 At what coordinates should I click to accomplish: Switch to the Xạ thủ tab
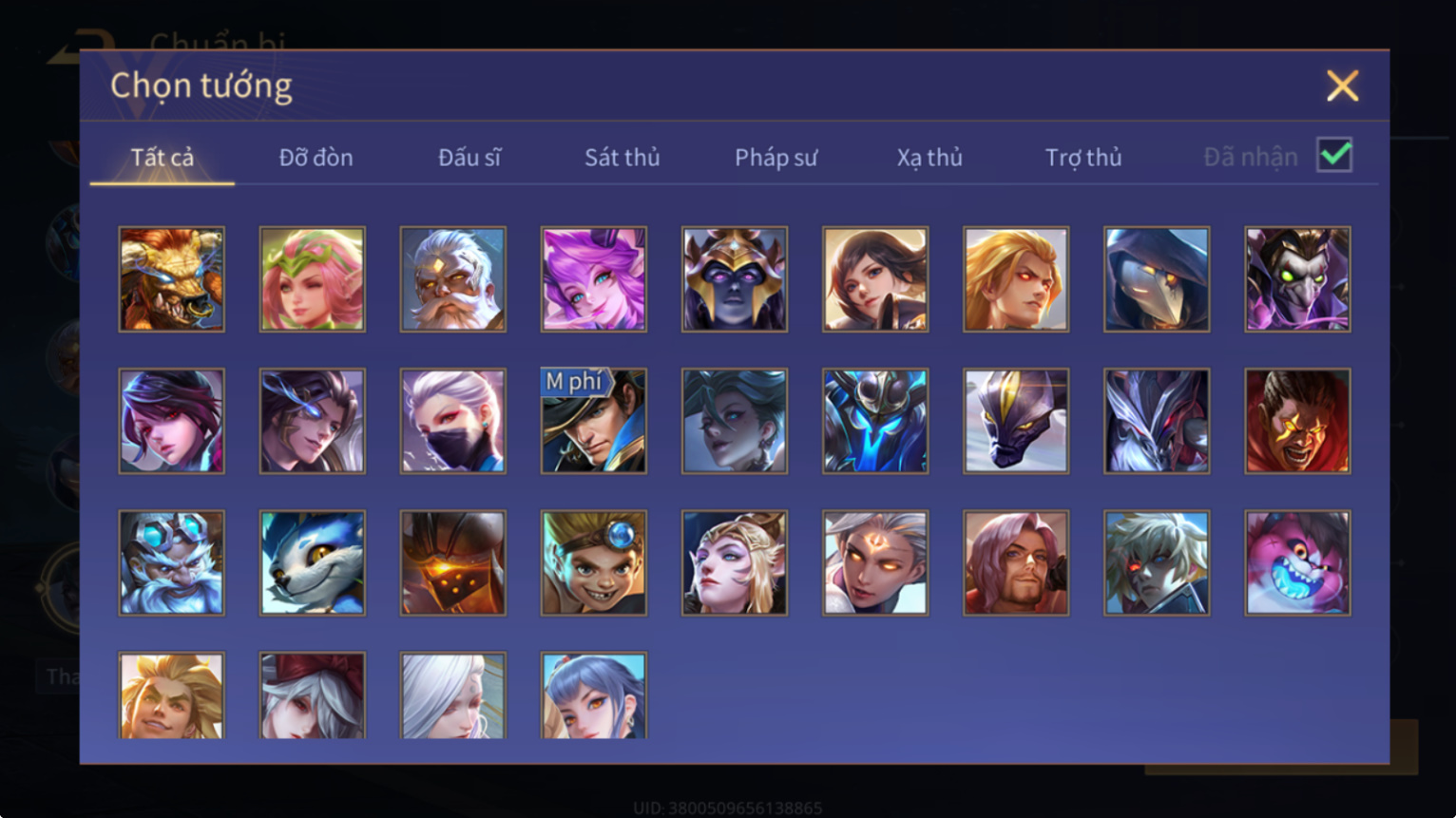(929, 157)
